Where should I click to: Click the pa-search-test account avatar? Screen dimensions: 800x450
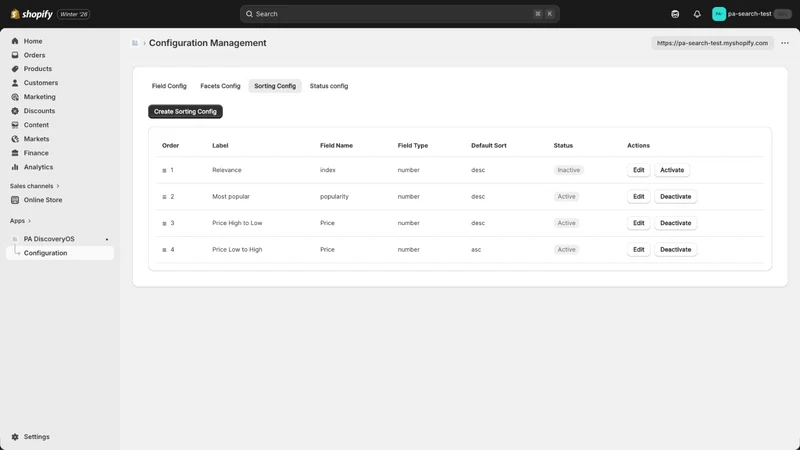[x=719, y=14]
